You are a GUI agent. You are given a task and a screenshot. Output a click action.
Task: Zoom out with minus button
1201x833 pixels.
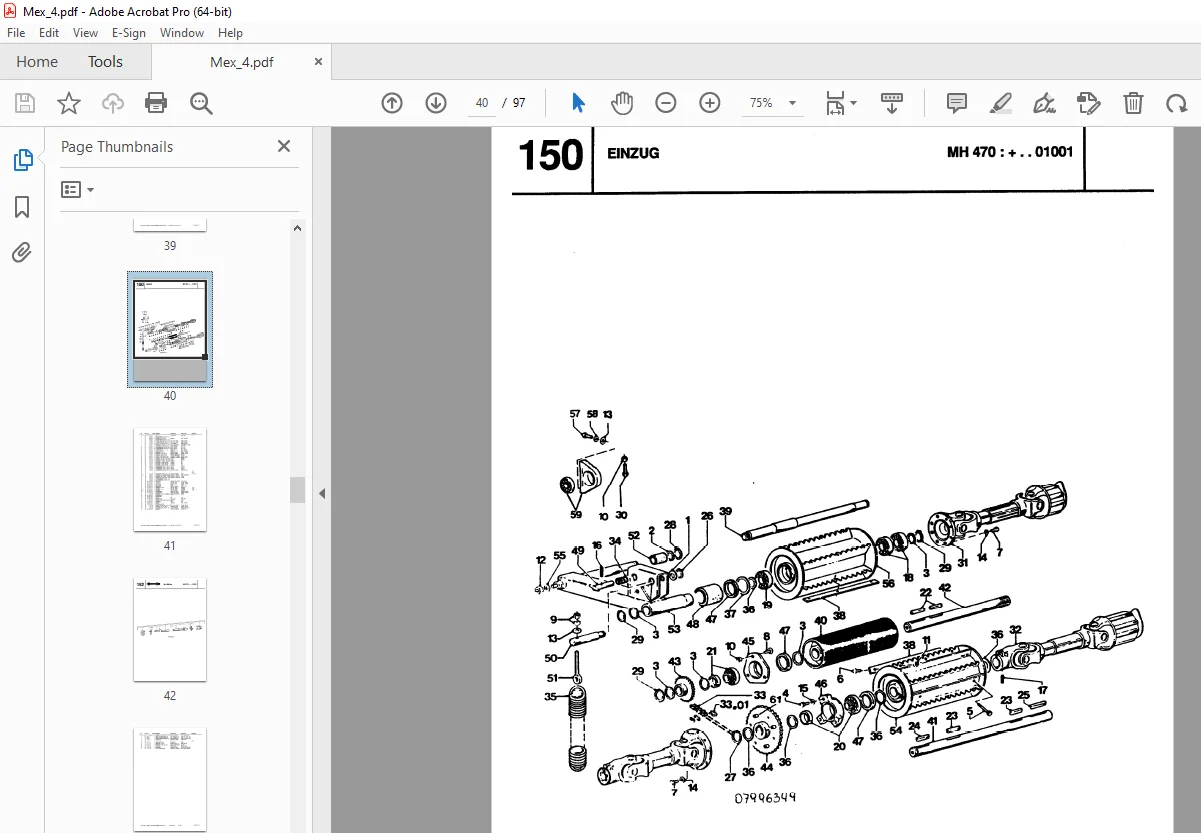pos(666,103)
